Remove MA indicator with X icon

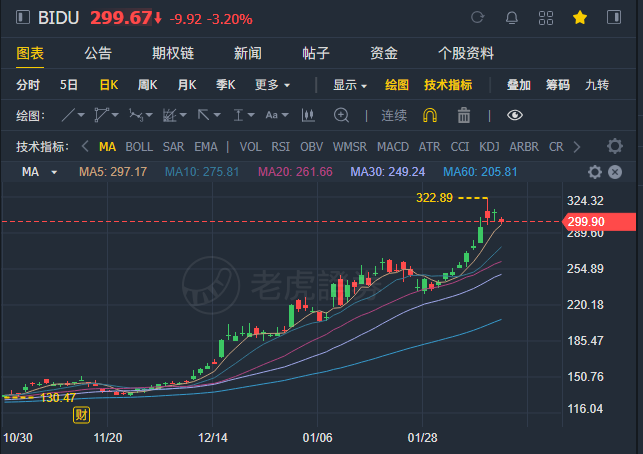pos(615,172)
